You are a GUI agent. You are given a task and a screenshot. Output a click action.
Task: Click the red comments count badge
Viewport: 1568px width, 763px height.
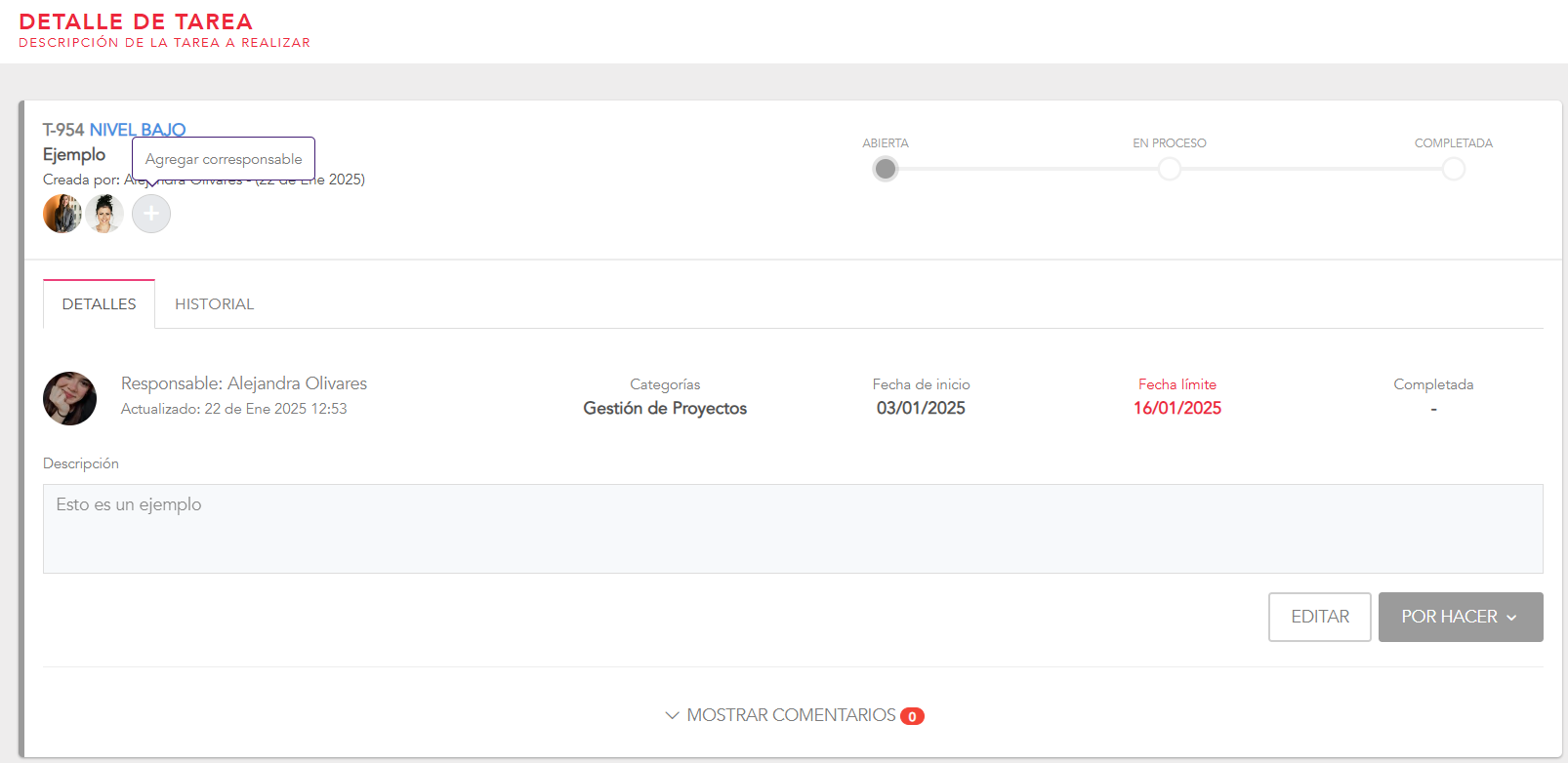coord(912,716)
